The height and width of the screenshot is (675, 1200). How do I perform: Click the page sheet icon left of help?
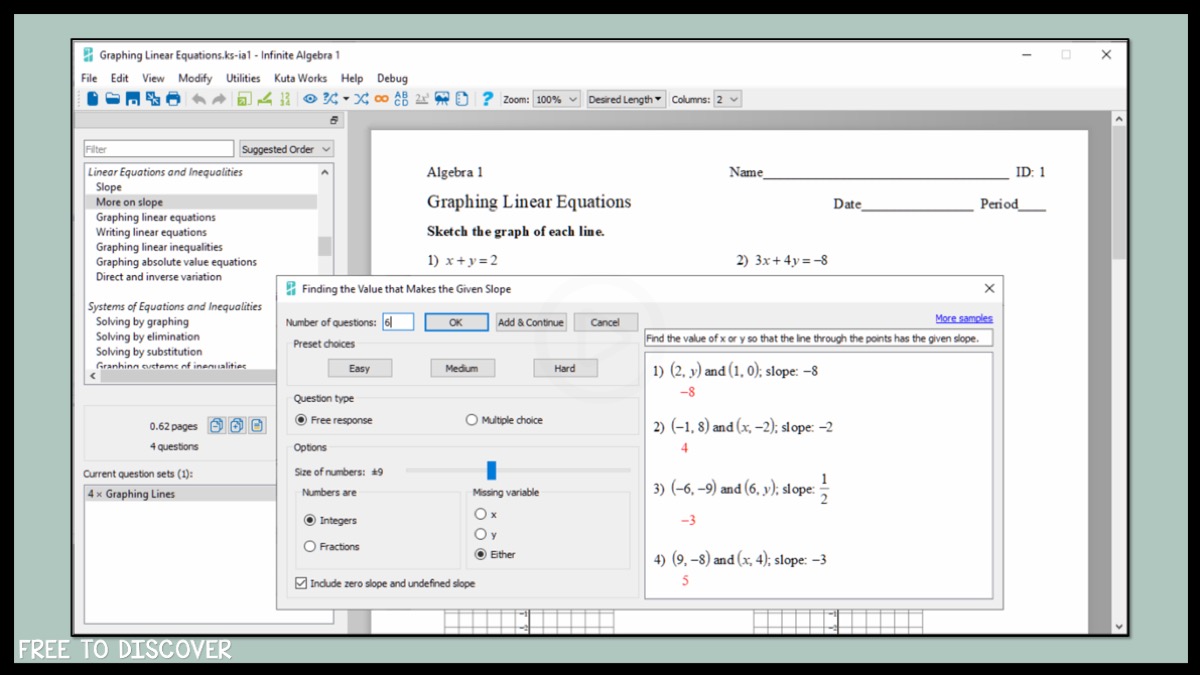pos(462,99)
